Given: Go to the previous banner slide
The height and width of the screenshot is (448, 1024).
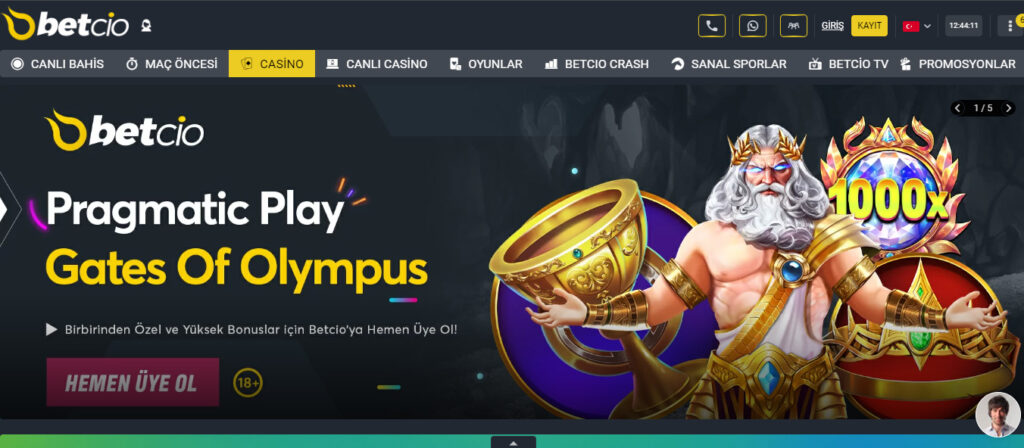Looking at the screenshot, I should point(958,108).
